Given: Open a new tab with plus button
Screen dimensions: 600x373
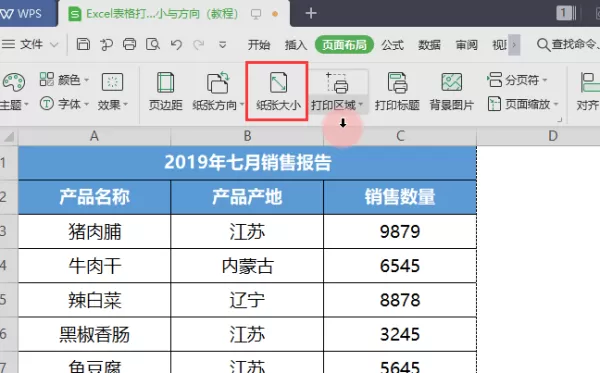Looking at the screenshot, I should point(311,14).
